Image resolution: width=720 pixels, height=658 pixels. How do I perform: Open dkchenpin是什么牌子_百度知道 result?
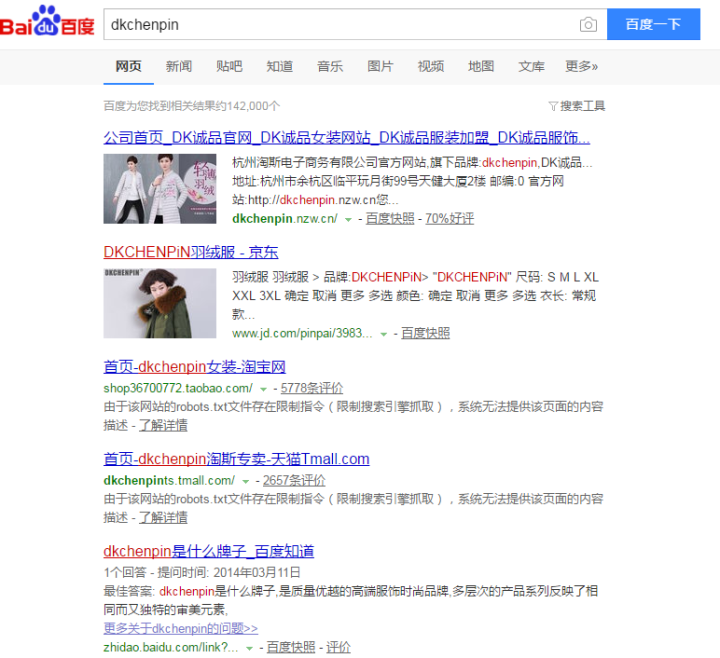click(208, 551)
